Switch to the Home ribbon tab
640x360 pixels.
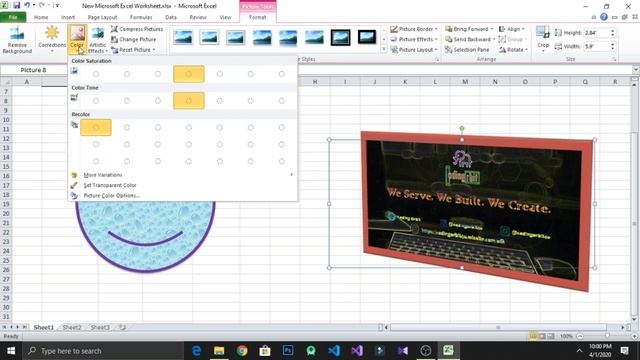coord(41,17)
